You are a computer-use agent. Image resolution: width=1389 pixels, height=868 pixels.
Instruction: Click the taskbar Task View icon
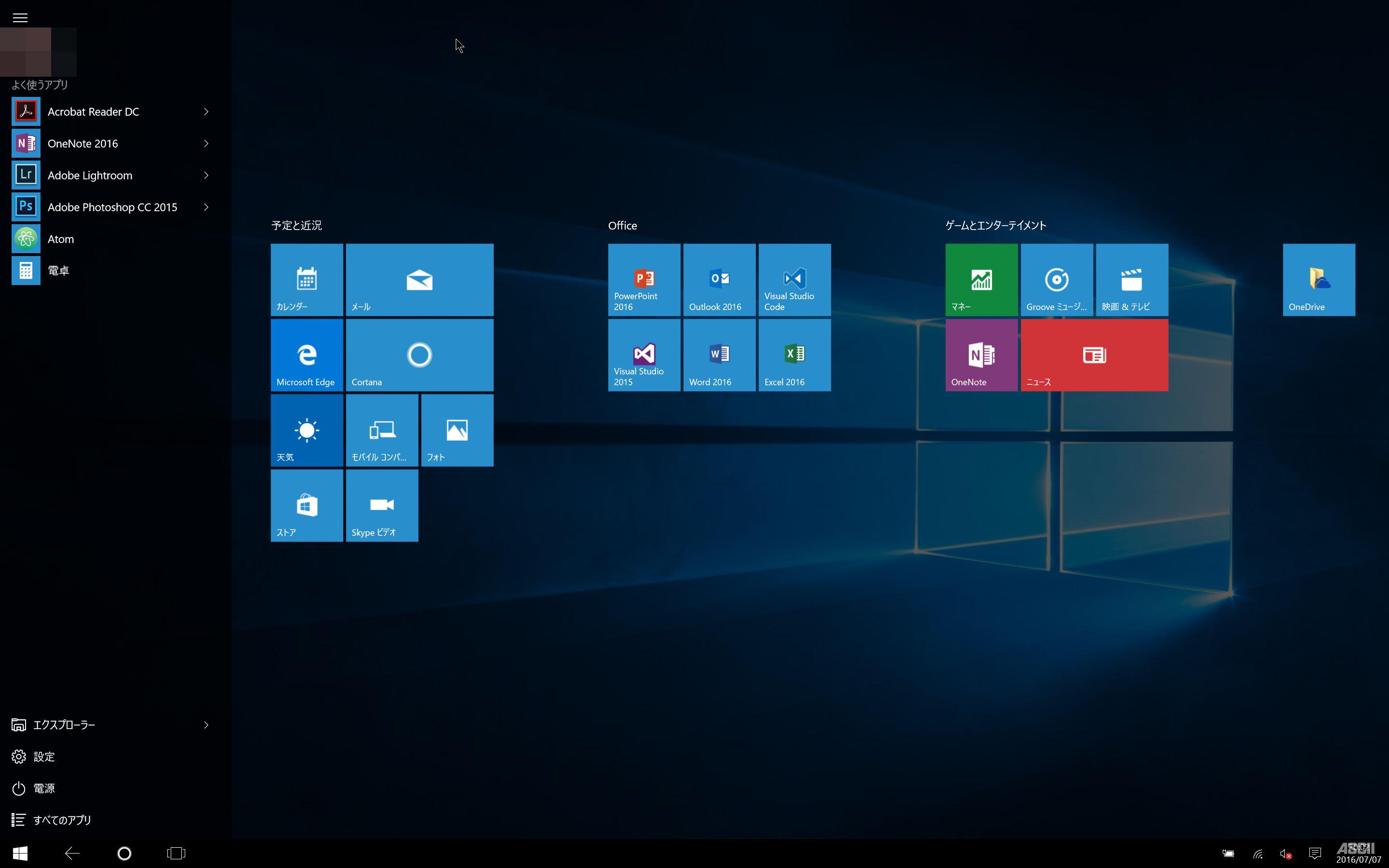coord(176,853)
